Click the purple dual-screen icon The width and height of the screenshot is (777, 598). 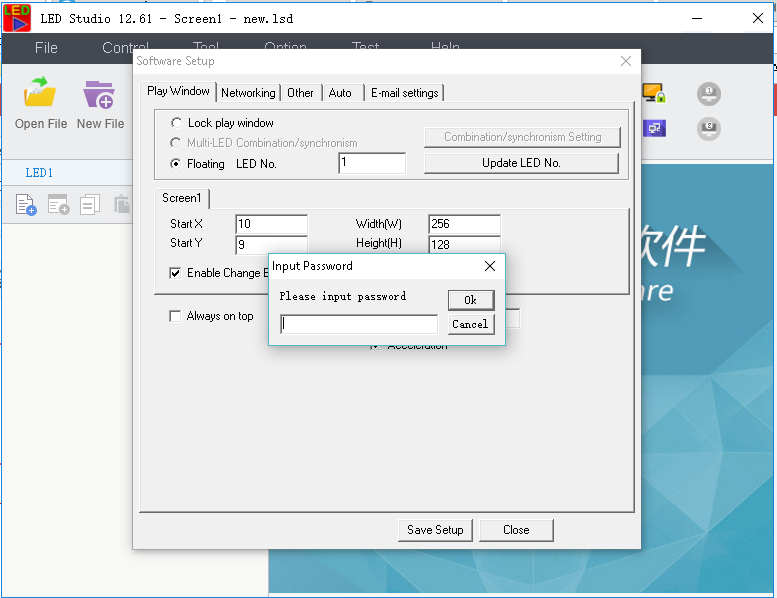click(654, 129)
